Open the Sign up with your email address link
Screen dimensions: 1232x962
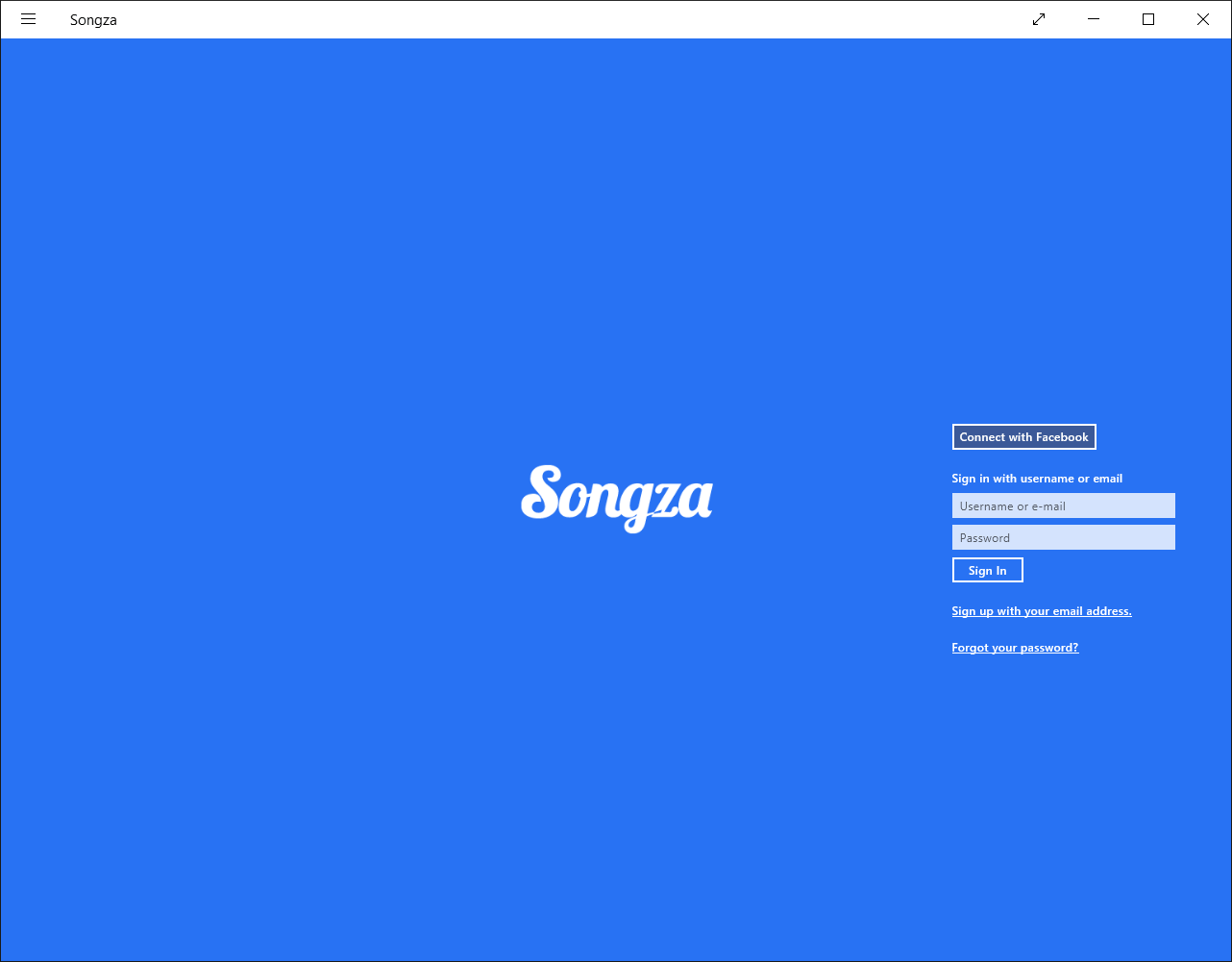pos(1041,611)
